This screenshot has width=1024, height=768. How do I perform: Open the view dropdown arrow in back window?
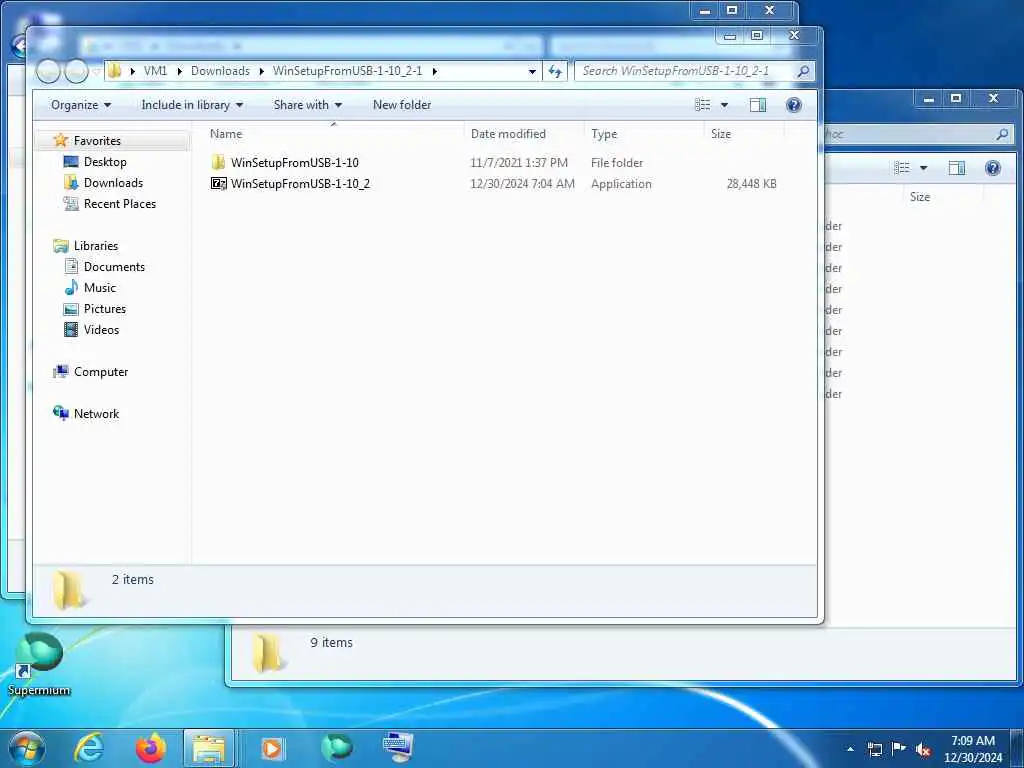[923, 168]
